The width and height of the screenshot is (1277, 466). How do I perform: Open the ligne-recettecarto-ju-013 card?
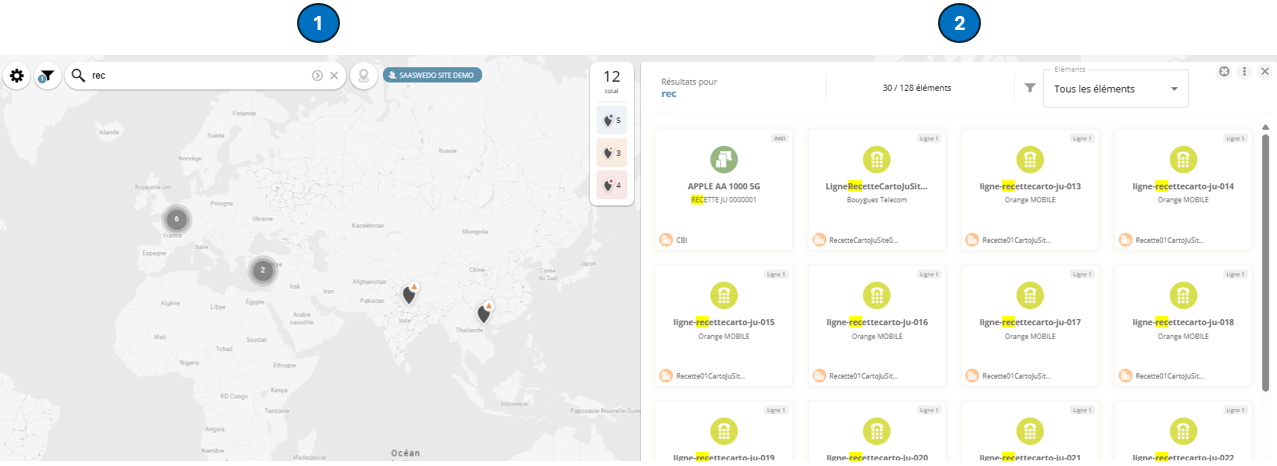click(x=1029, y=190)
